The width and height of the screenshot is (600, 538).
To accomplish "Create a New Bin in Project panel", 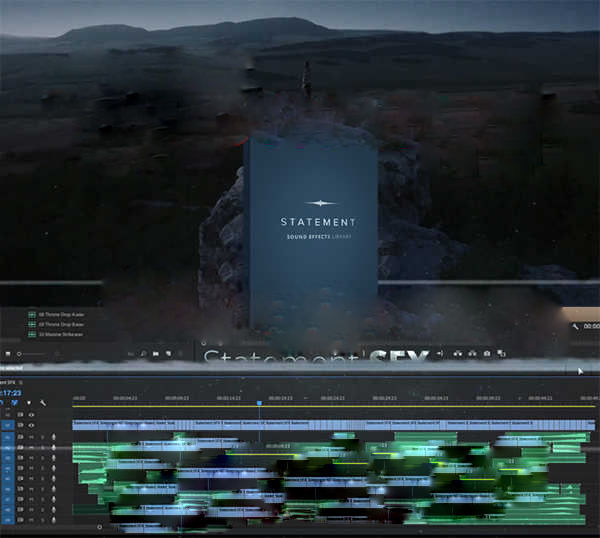I will (156, 354).
